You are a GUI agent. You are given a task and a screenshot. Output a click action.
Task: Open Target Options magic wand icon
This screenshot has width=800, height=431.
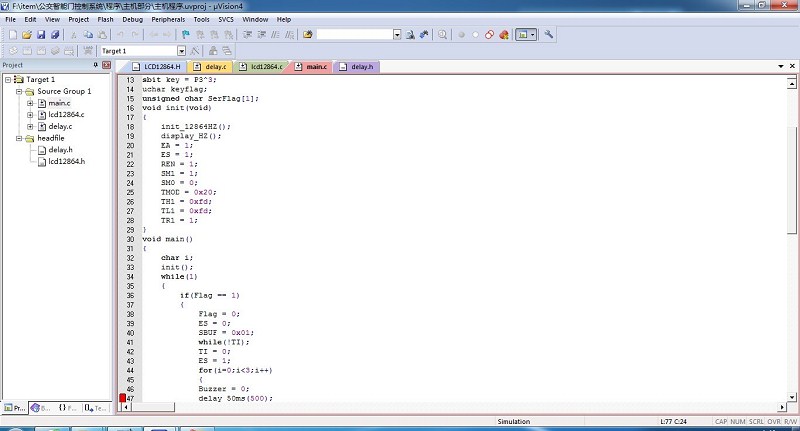pyautogui.click(x=196, y=50)
